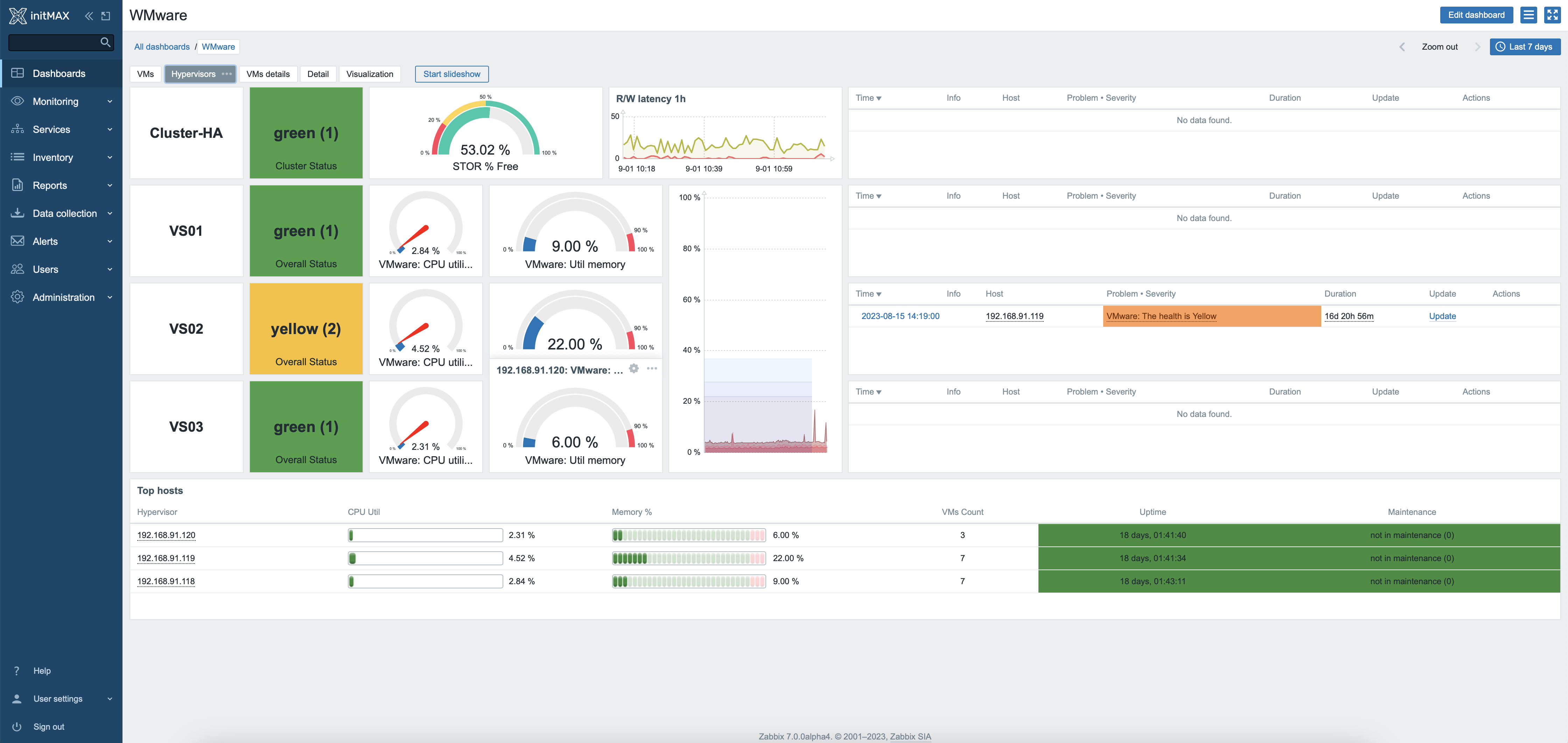The height and width of the screenshot is (743, 1568).
Task: Open three-dot menu on 192.168.91.120 widget
Action: 652,368
